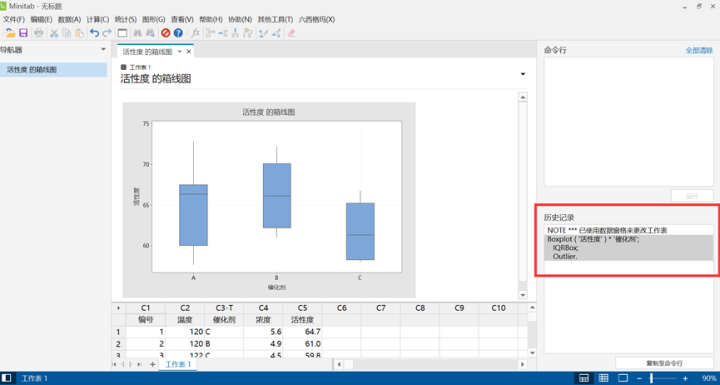
Task: Undo the last action
Action: click(x=95, y=33)
